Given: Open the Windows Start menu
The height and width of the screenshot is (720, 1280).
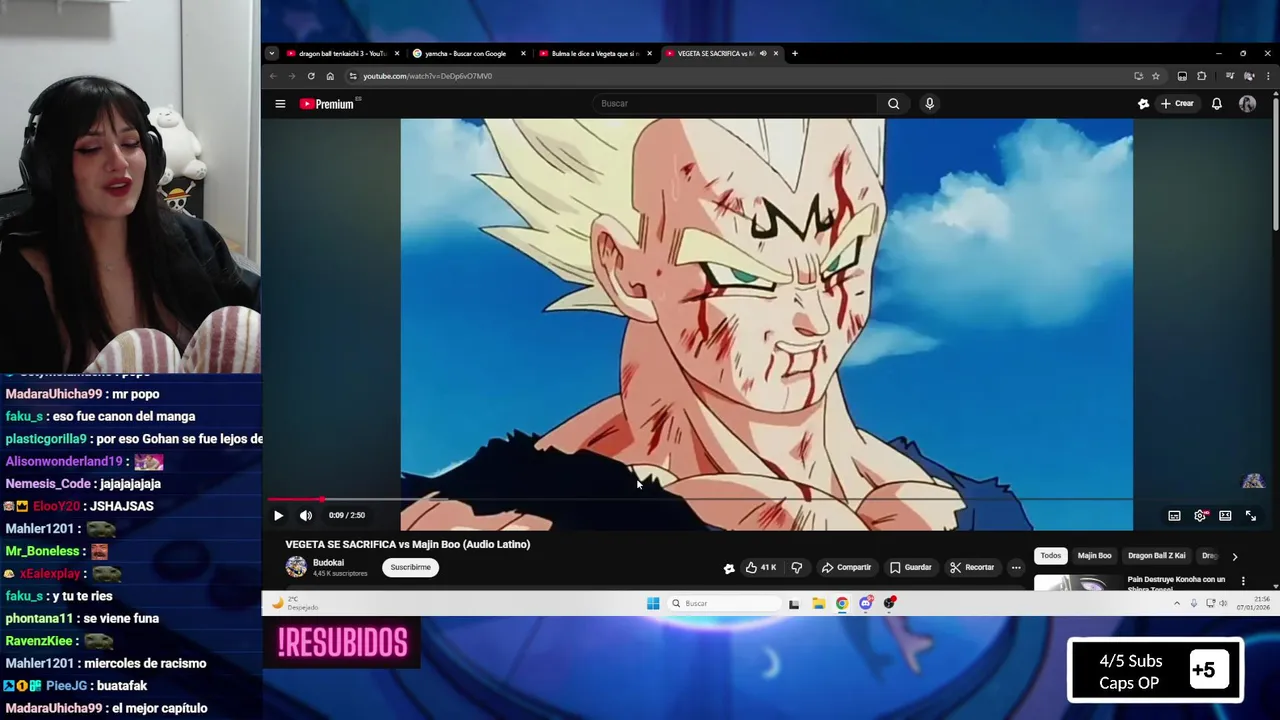Looking at the screenshot, I should click(653, 603).
